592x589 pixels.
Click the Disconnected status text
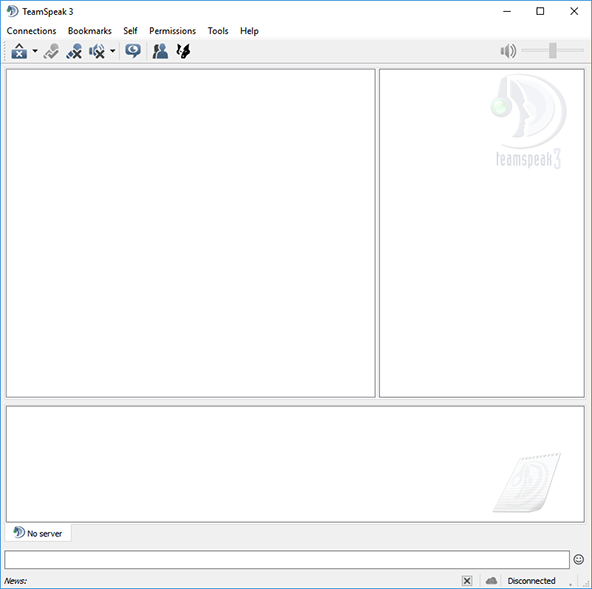tap(531, 581)
